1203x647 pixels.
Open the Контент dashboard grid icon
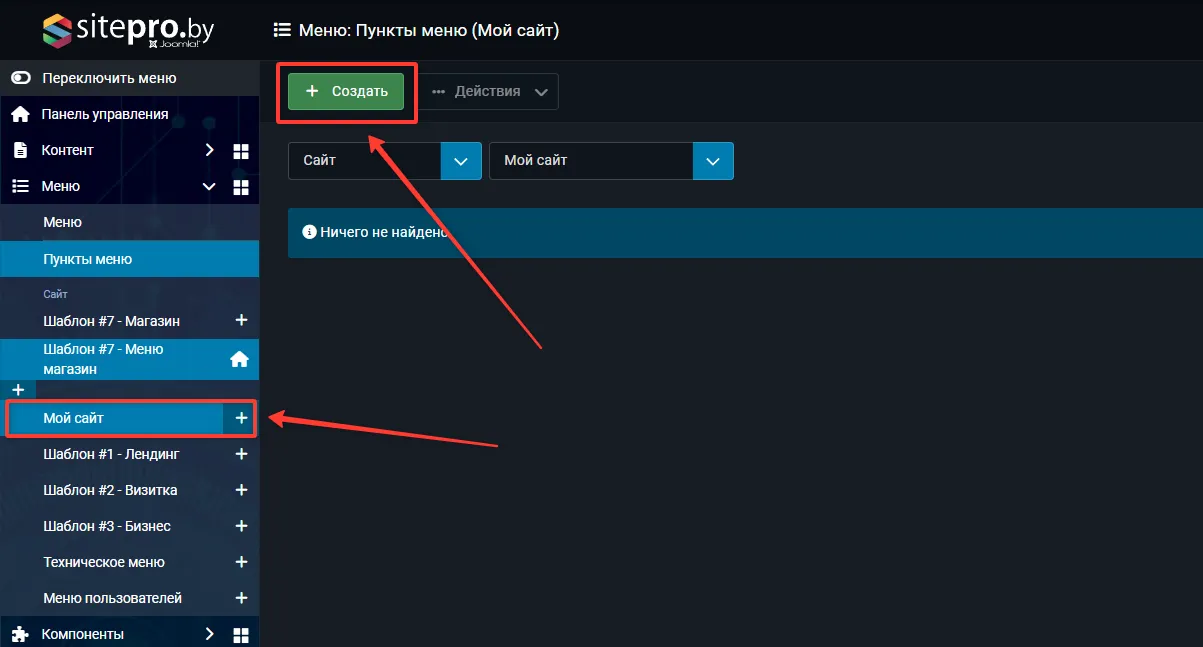(x=240, y=151)
